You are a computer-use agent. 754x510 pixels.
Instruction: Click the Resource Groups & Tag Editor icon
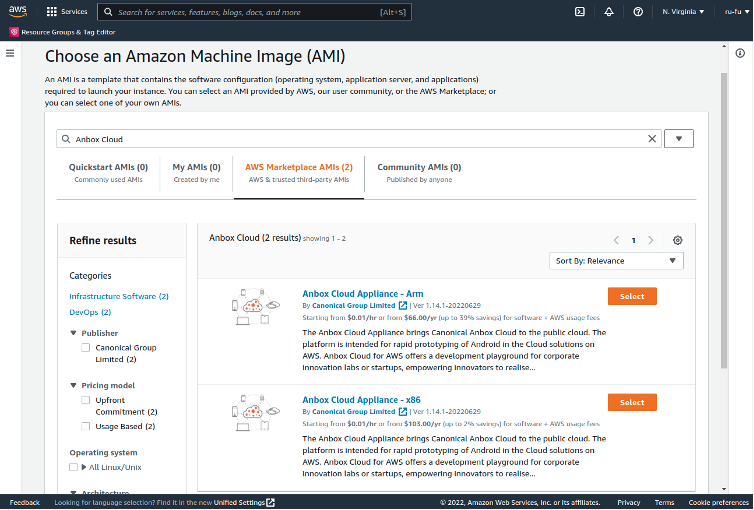pyautogui.click(x=14, y=32)
